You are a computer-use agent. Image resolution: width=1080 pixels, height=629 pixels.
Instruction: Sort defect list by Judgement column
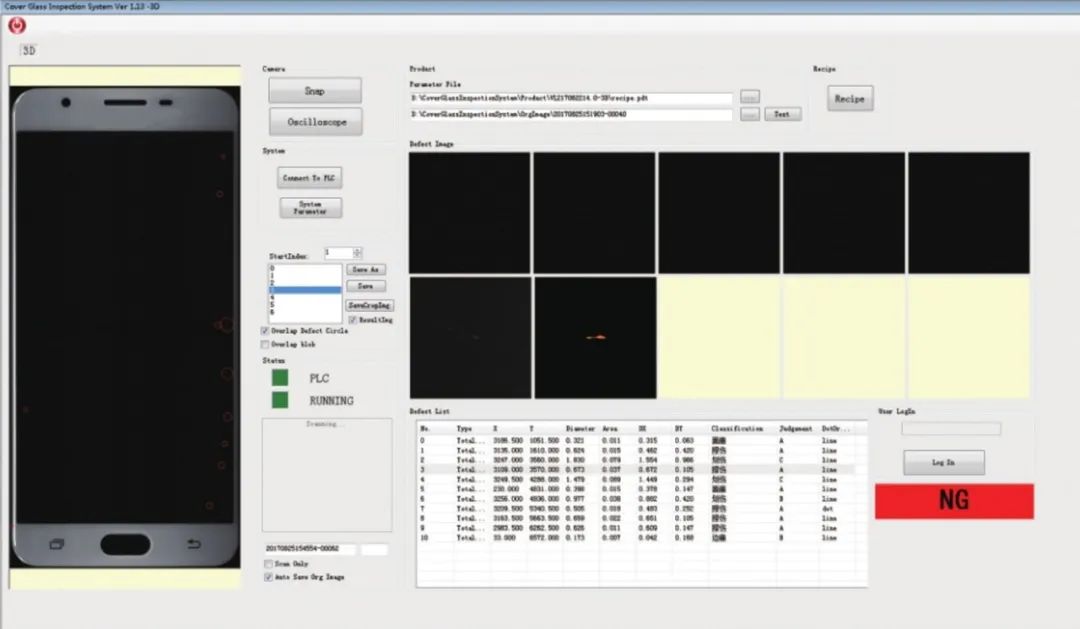(796, 429)
